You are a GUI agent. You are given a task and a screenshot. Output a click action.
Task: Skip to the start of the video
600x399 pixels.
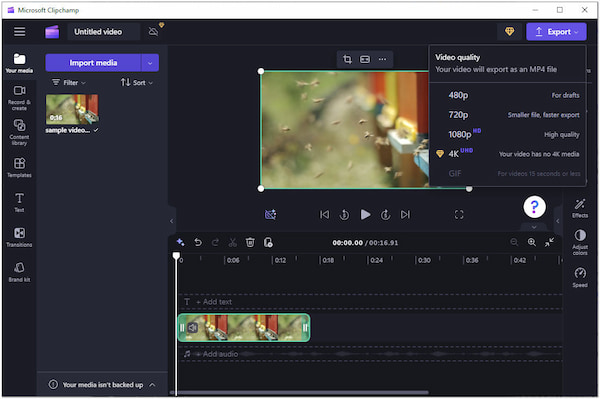(x=324, y=214)
